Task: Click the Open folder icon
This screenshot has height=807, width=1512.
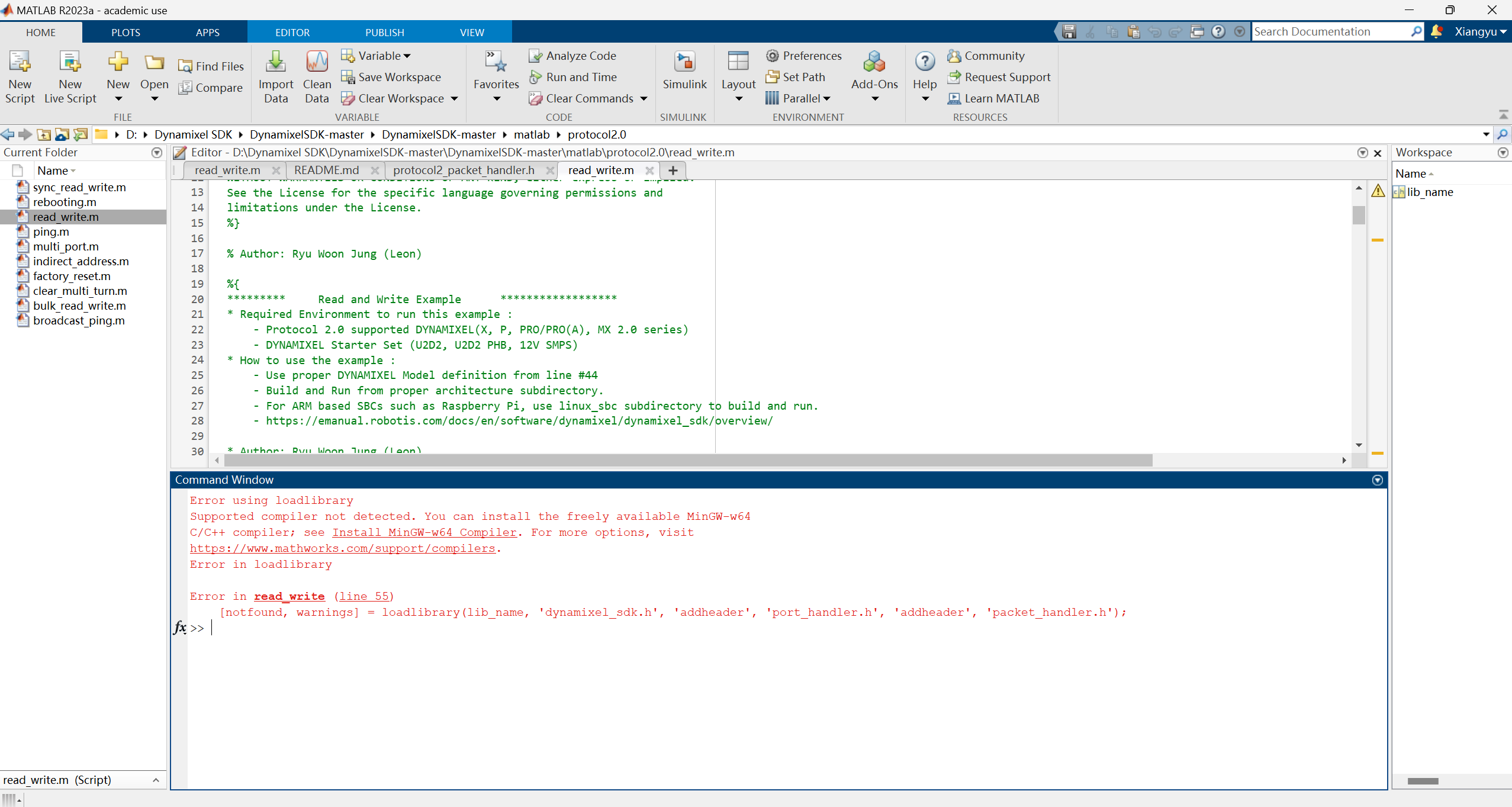Action: tap(154, 62)
